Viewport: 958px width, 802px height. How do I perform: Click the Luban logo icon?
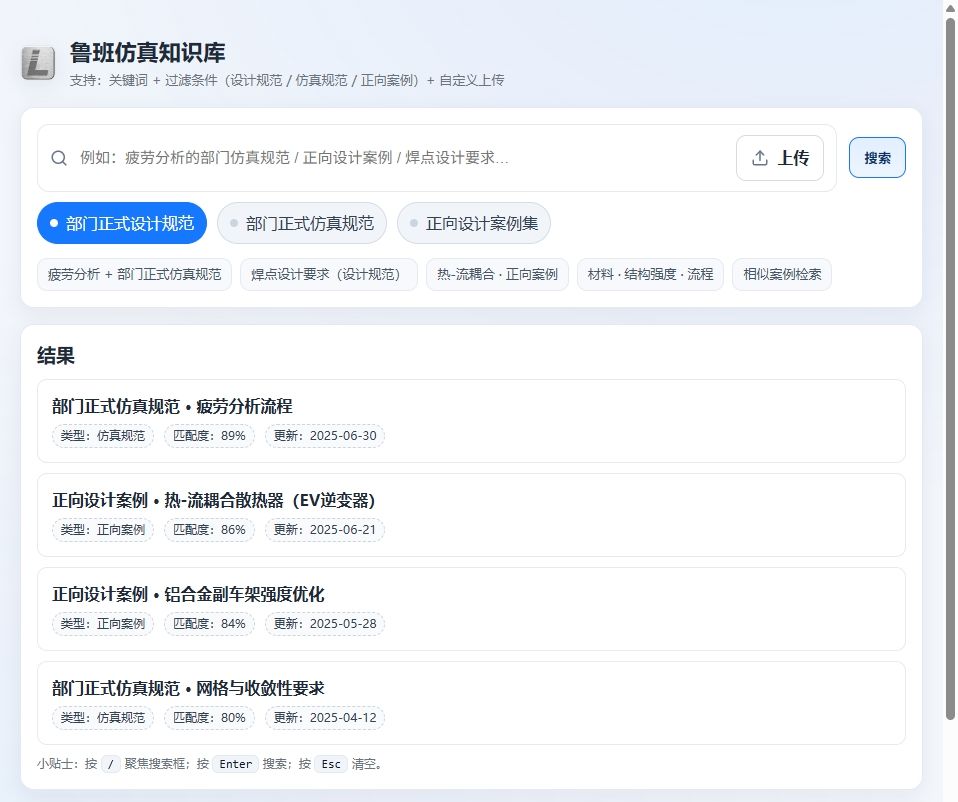pos(38,64)
